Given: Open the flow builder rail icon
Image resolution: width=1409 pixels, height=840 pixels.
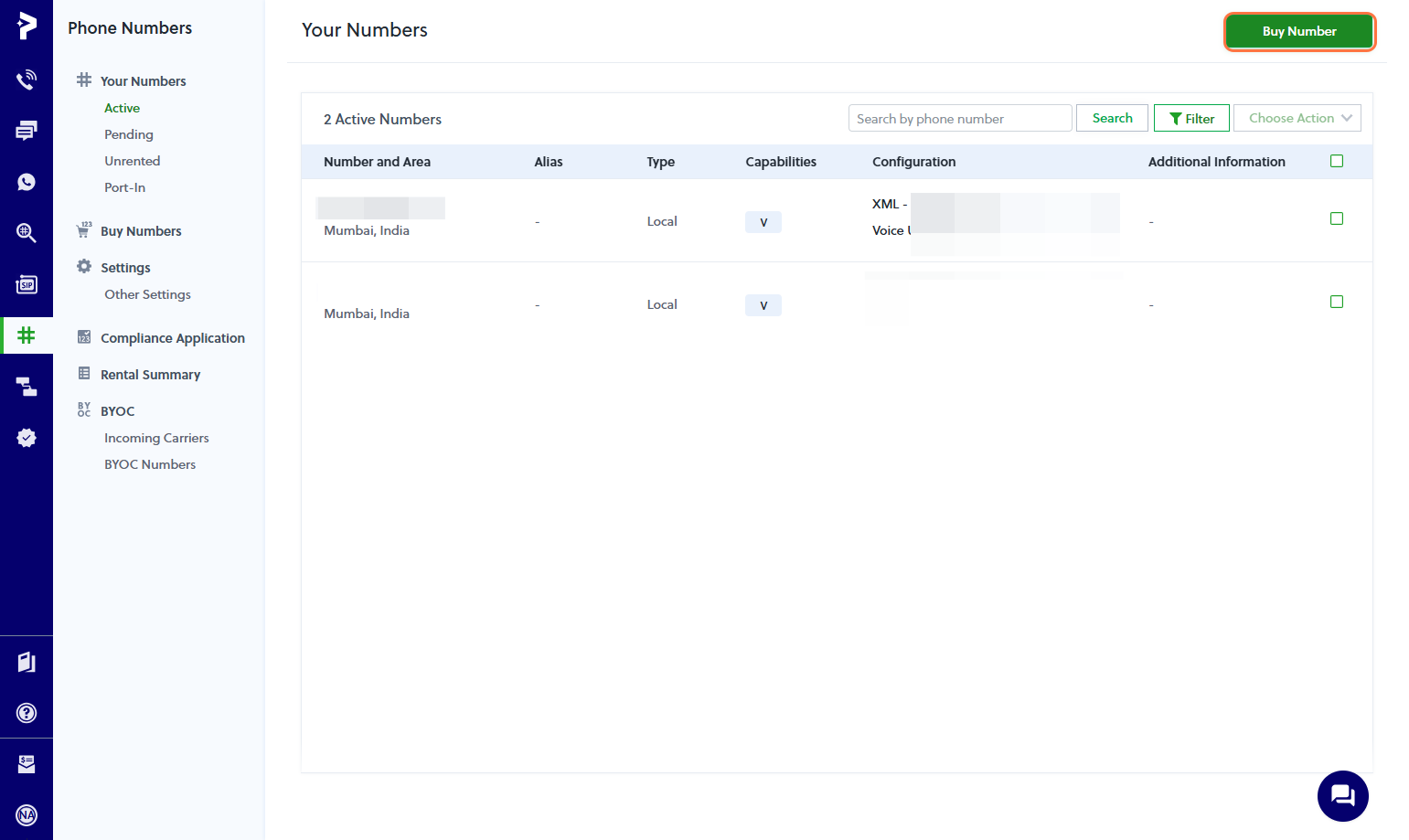Looking at the screenshot, I should pyautogui.click(x=27, y=387).
